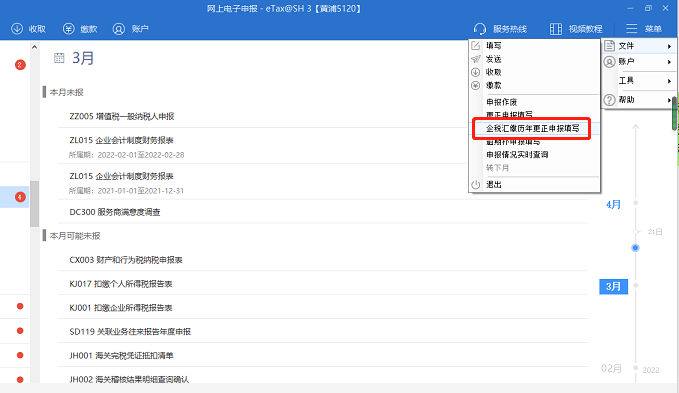This screenshot has width=679, height=393.
Task: Click the 3月 month heading
Action: coord(83,58)
